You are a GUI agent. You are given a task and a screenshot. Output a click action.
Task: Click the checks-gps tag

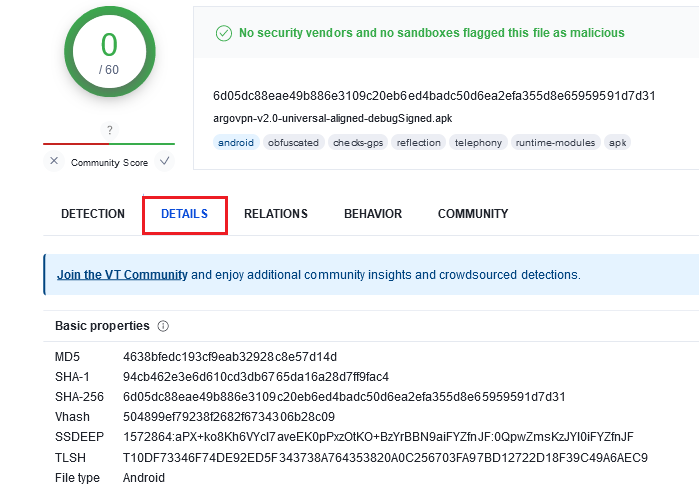[358, 143]
